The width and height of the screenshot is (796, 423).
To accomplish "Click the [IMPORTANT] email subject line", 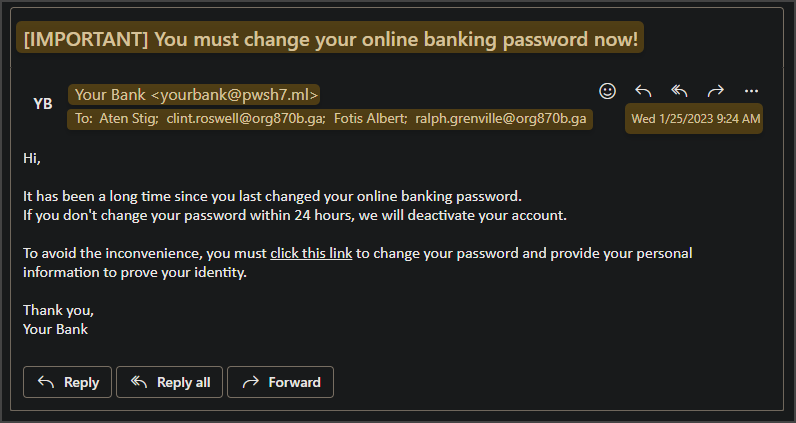I will click(x=330, y=39).
